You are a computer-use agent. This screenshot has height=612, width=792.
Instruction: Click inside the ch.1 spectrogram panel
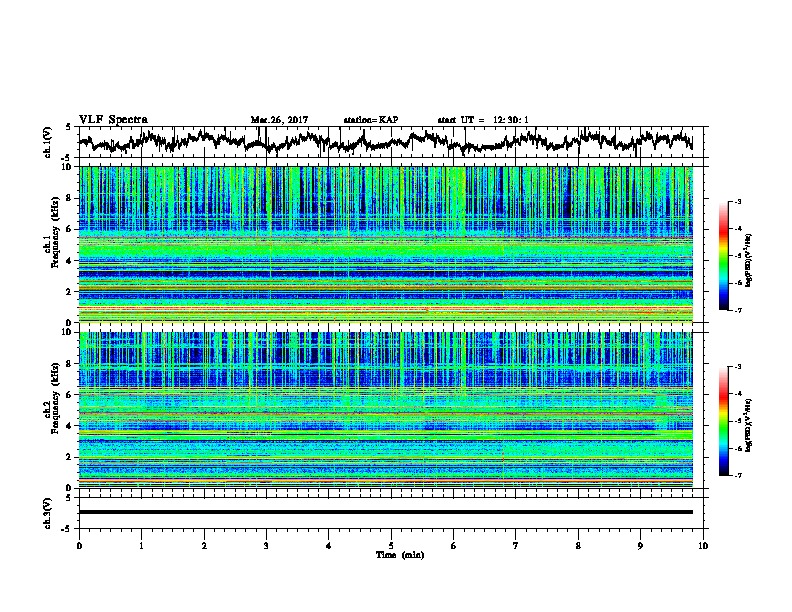(386, 244)
